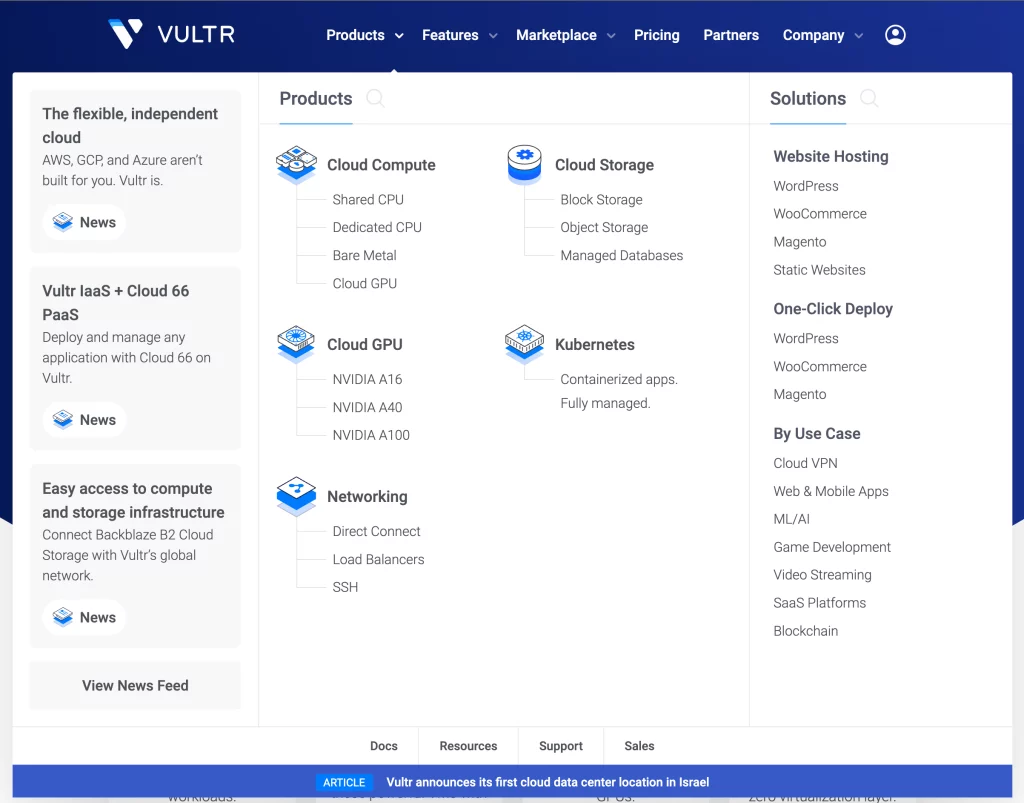The height and width of the screenshot is (803, 1024).
Task: Select the Solutions tab in the dropdown
Action: click(808, 99)
